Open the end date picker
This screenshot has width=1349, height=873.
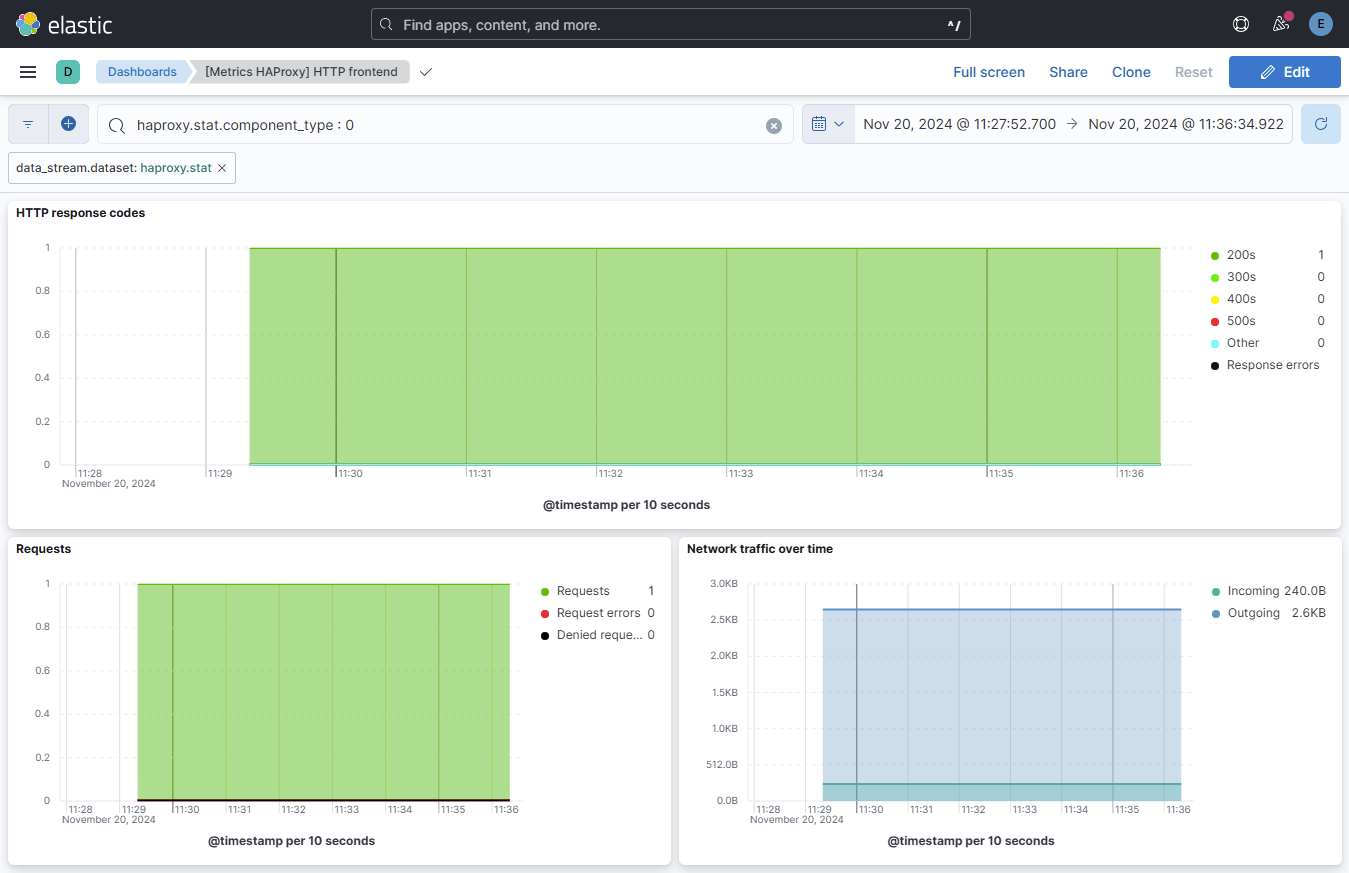tap(1187, 123)
